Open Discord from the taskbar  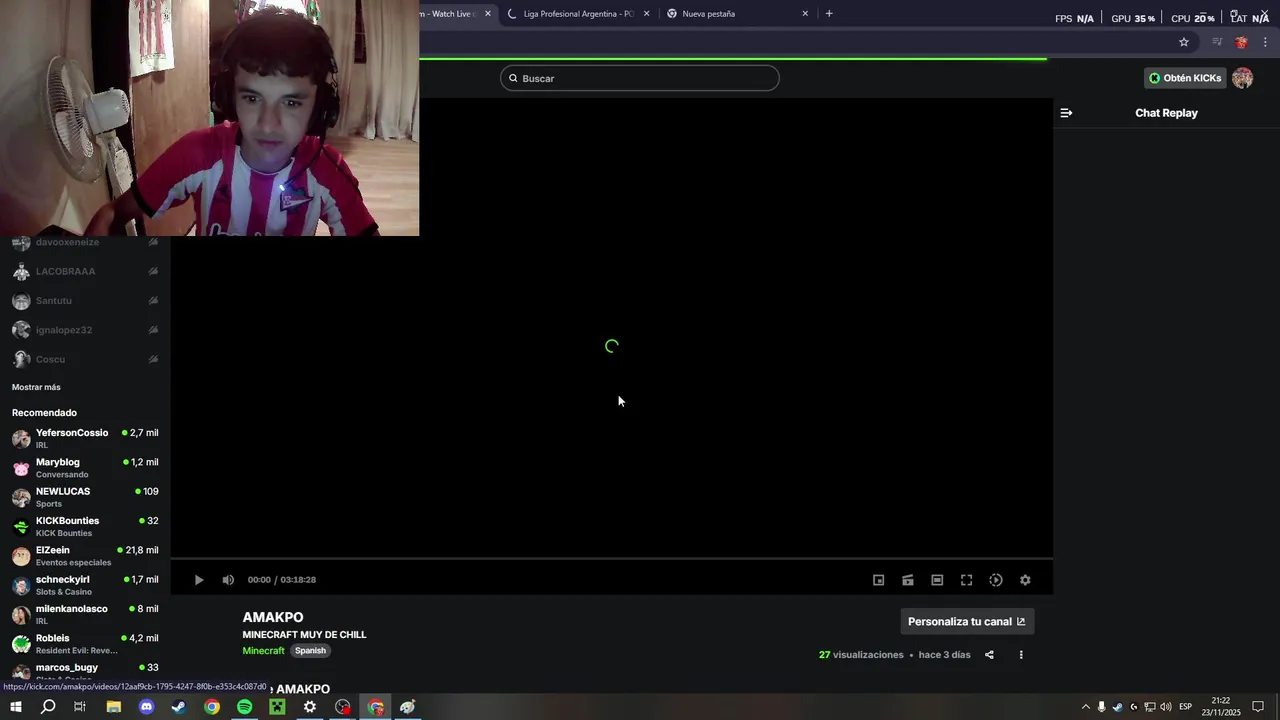click(147, 707)
